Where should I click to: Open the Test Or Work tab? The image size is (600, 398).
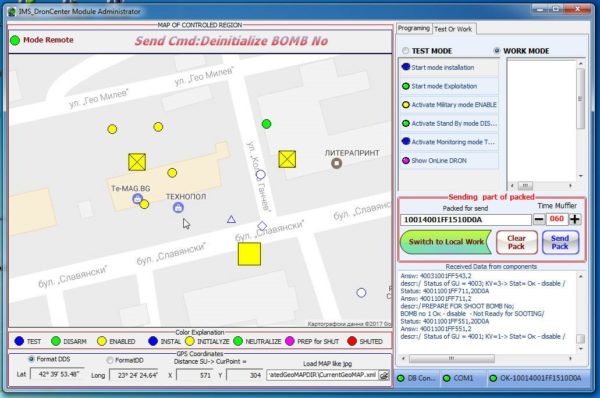tap(453, 29)
